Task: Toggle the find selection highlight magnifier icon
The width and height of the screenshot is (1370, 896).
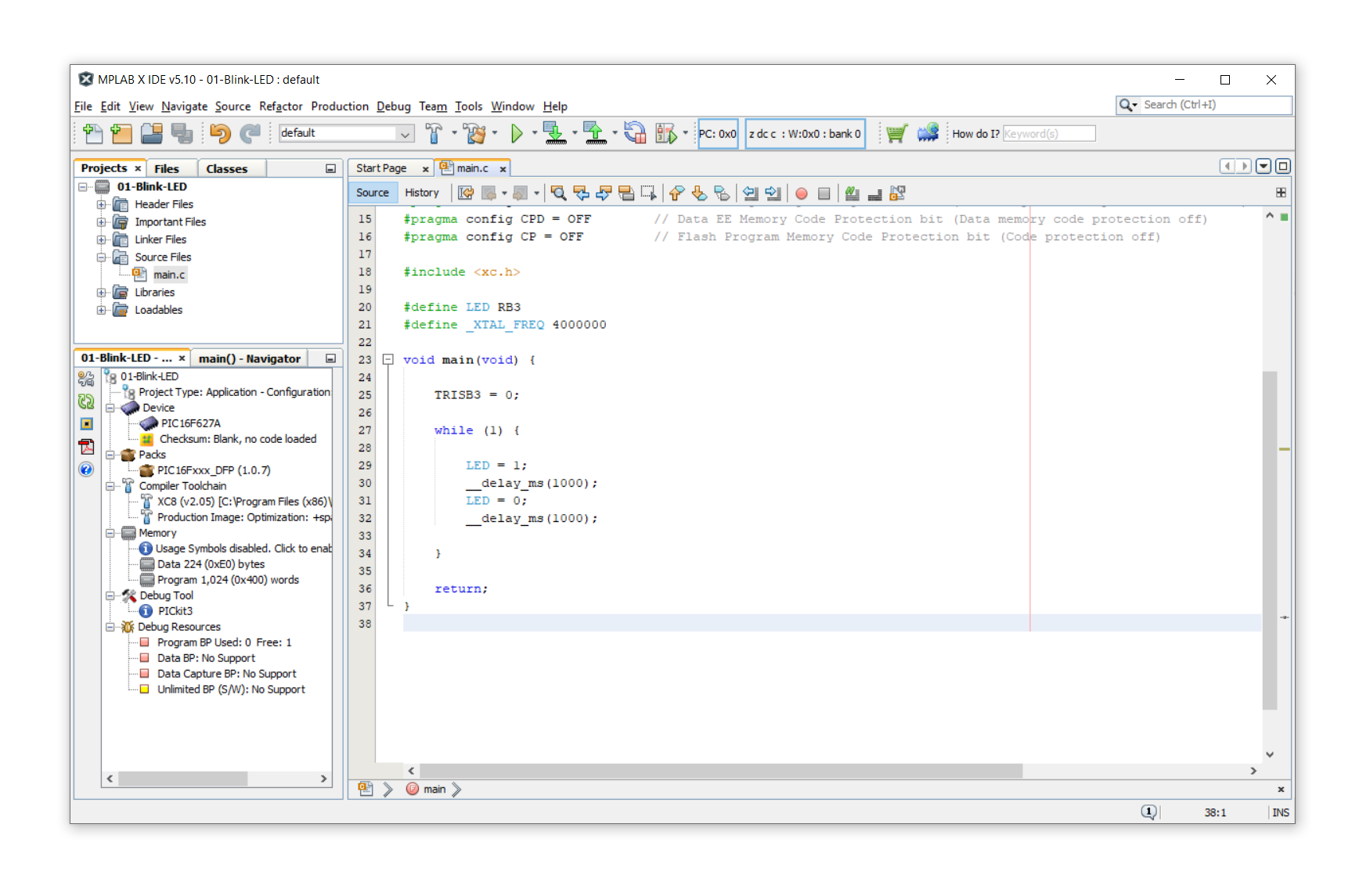Action: [558, 193]
